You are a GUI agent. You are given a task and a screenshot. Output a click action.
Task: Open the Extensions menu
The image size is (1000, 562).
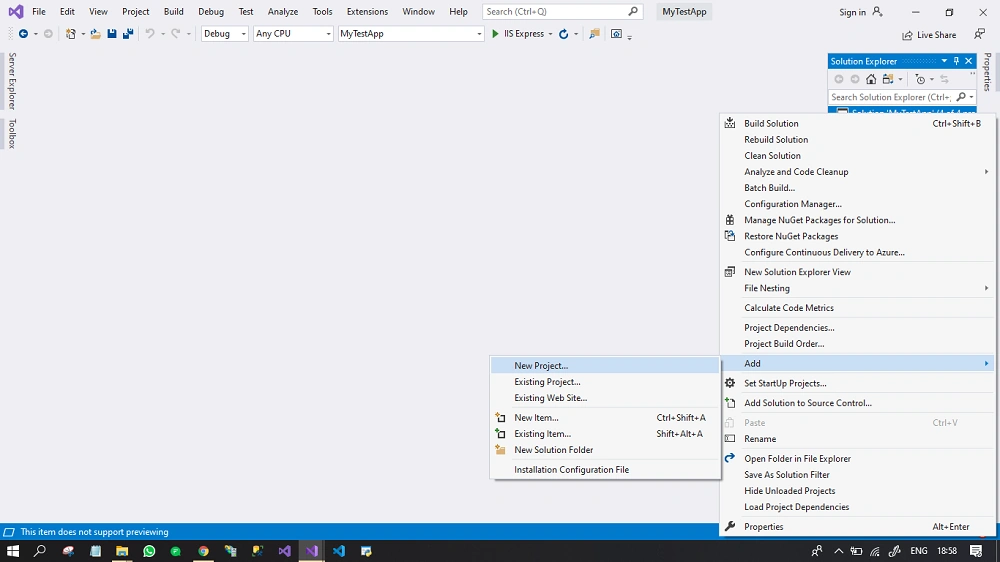point(367,11)
